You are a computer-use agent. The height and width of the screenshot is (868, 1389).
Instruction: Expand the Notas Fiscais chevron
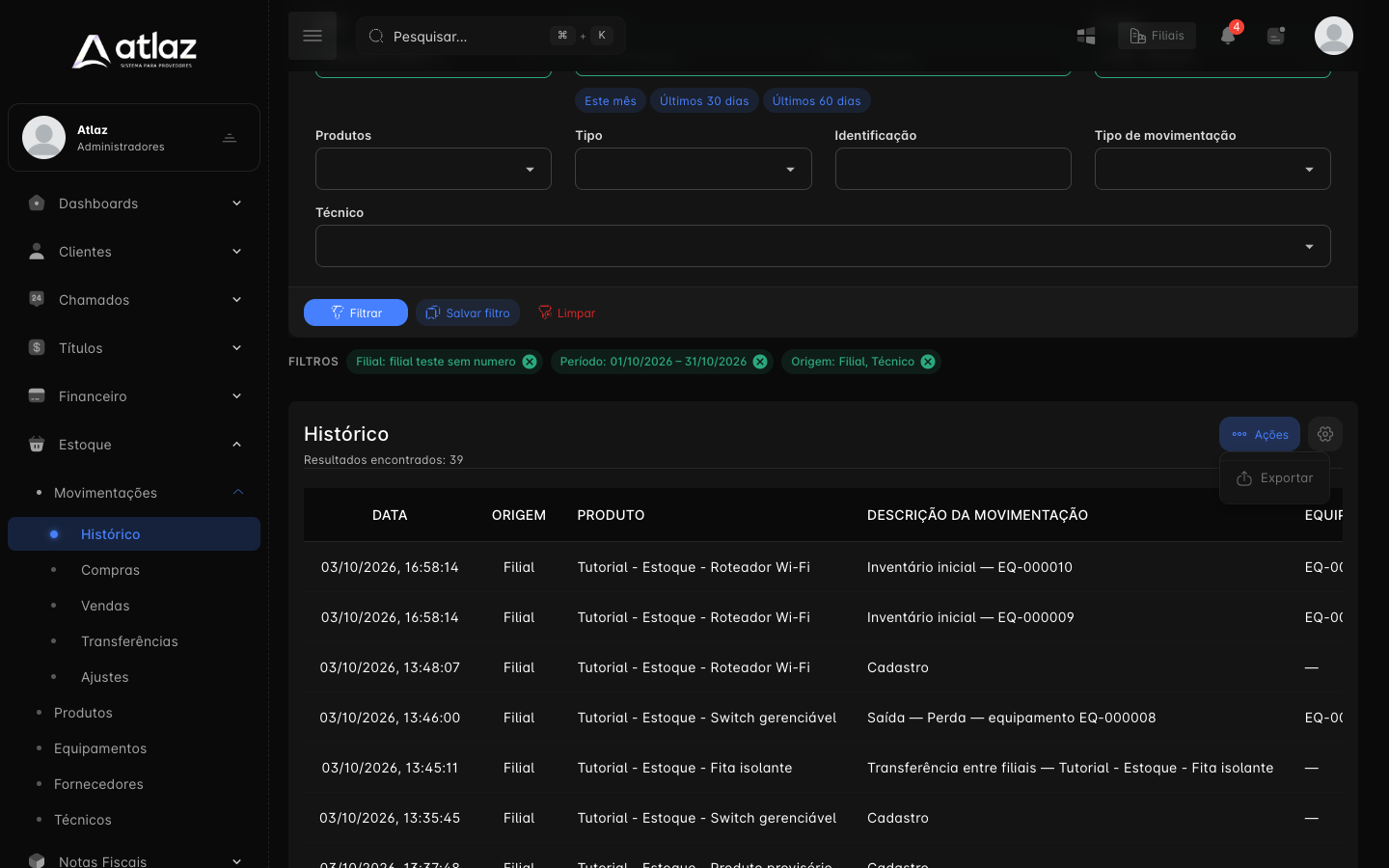click(x=237, y=860)
